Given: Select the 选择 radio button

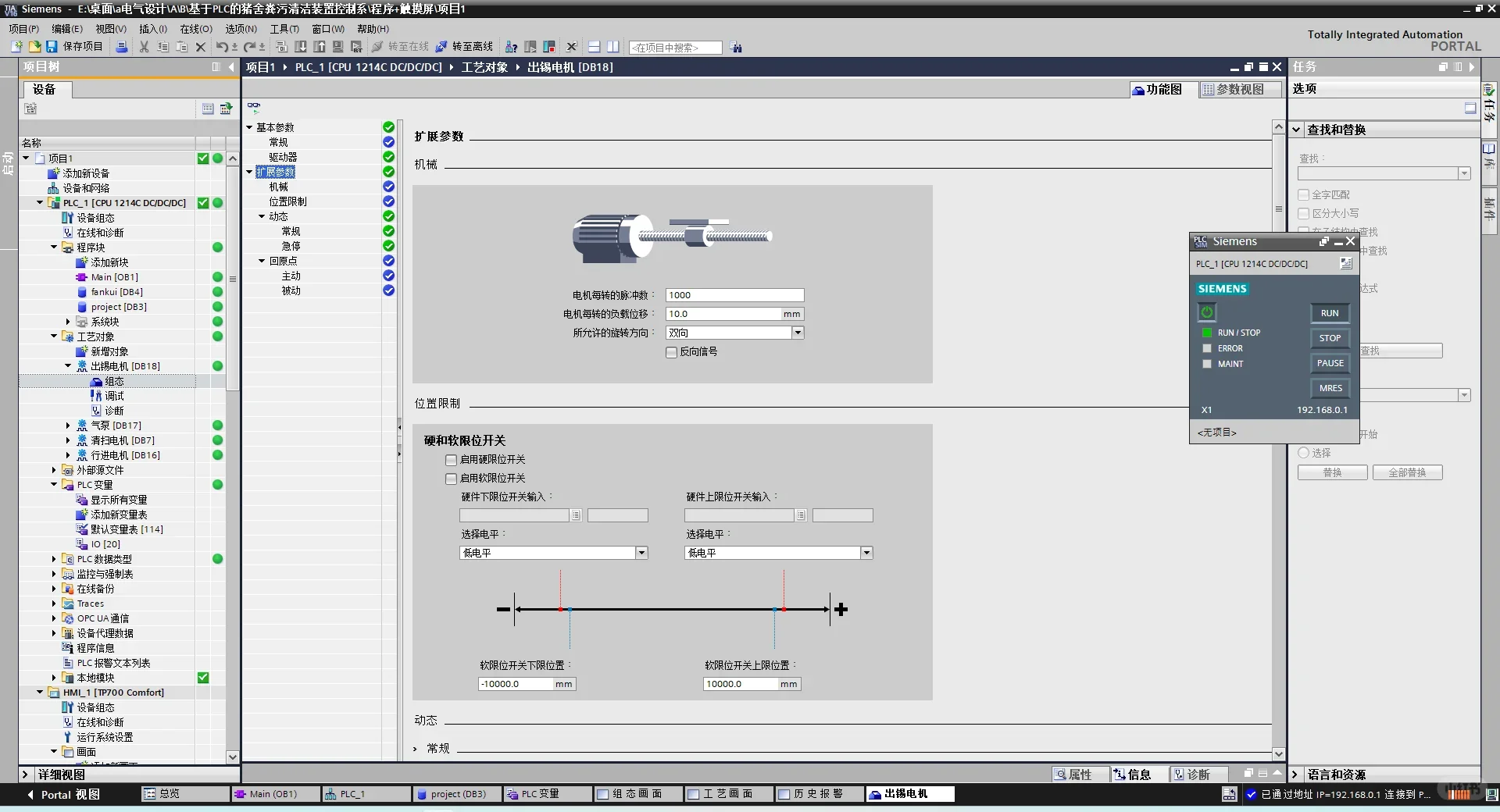Looking at the screenshot, I should pos(1303,453).
